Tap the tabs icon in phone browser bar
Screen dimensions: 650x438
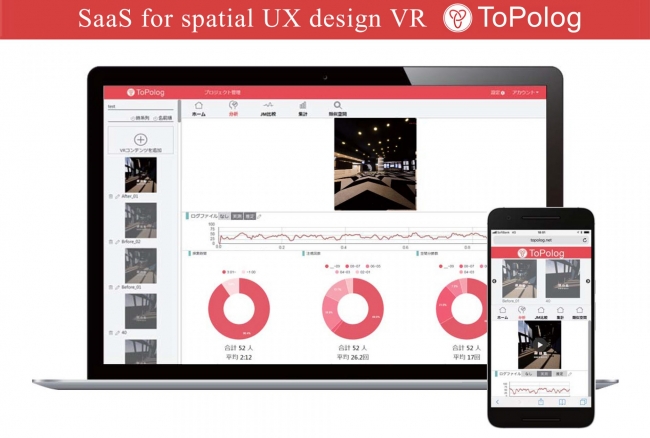tap(583, 402)
